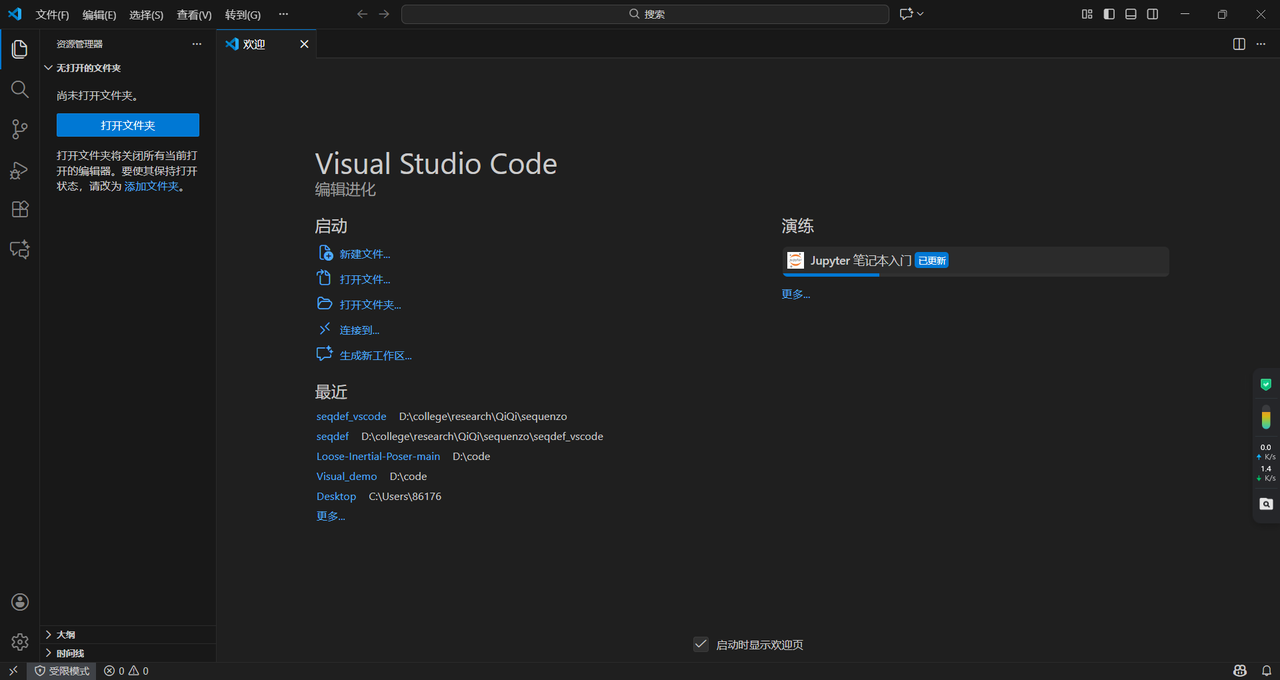Viewport: 1280px width, 680px height.
Task: Click the 搜索 command center box
Action: tap(645, 14)
